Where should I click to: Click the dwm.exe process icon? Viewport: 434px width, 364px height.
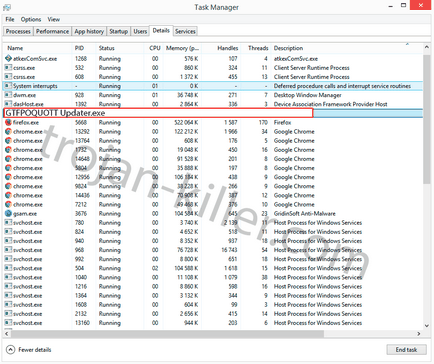point(8,95)
